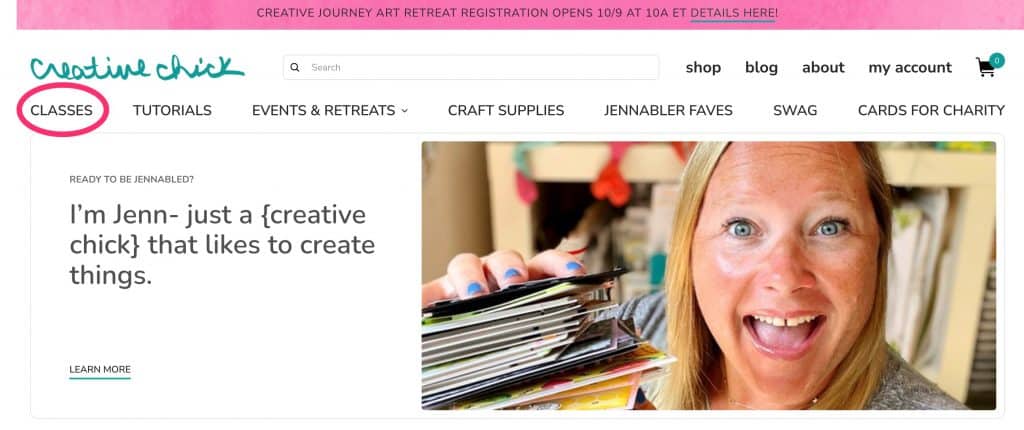Image resolution: width=1024 pixels, height=430 pixels.
Task: Open Jennabler Faves
Action: coord(668,110)
